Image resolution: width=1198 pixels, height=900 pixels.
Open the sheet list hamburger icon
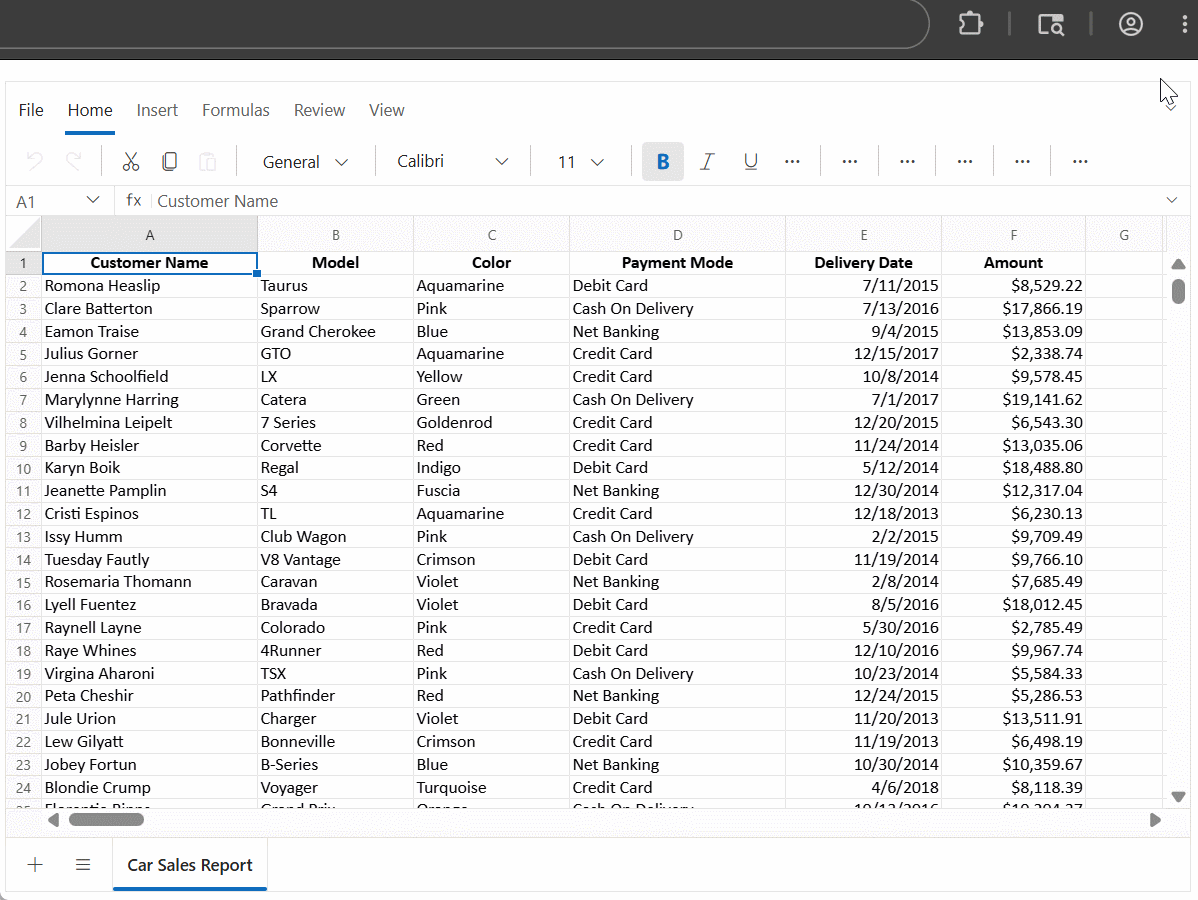[x=83, y=864]
